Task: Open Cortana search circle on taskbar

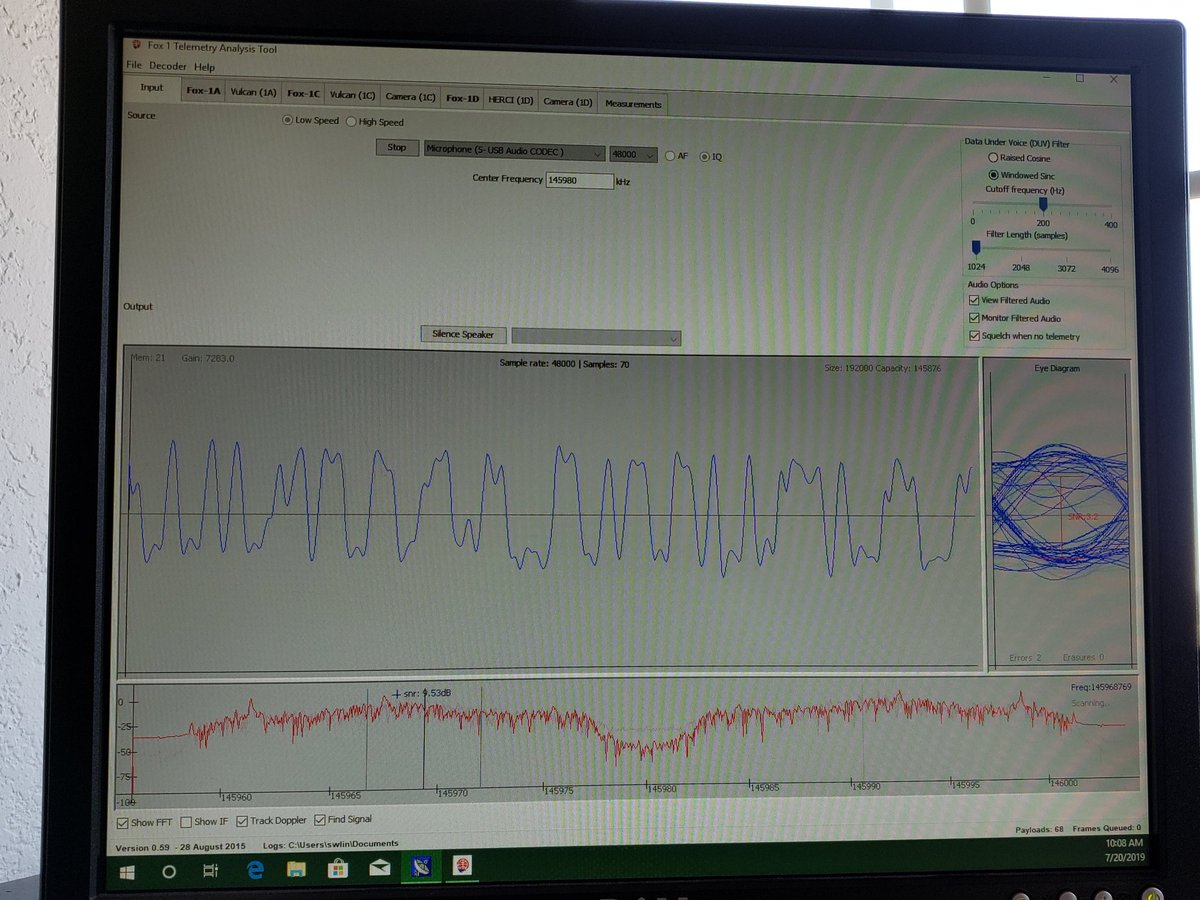Action: pos(168,871)
